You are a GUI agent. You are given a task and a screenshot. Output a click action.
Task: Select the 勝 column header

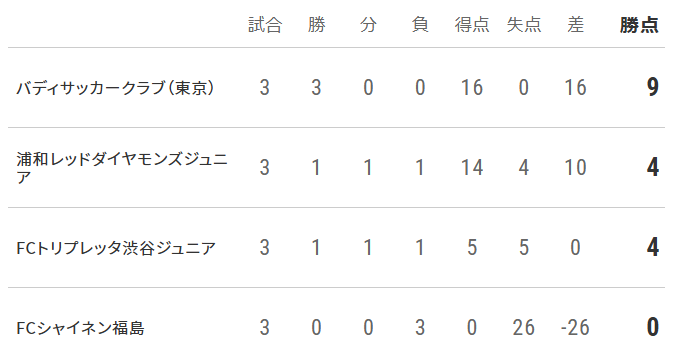[x=317, y=25]
